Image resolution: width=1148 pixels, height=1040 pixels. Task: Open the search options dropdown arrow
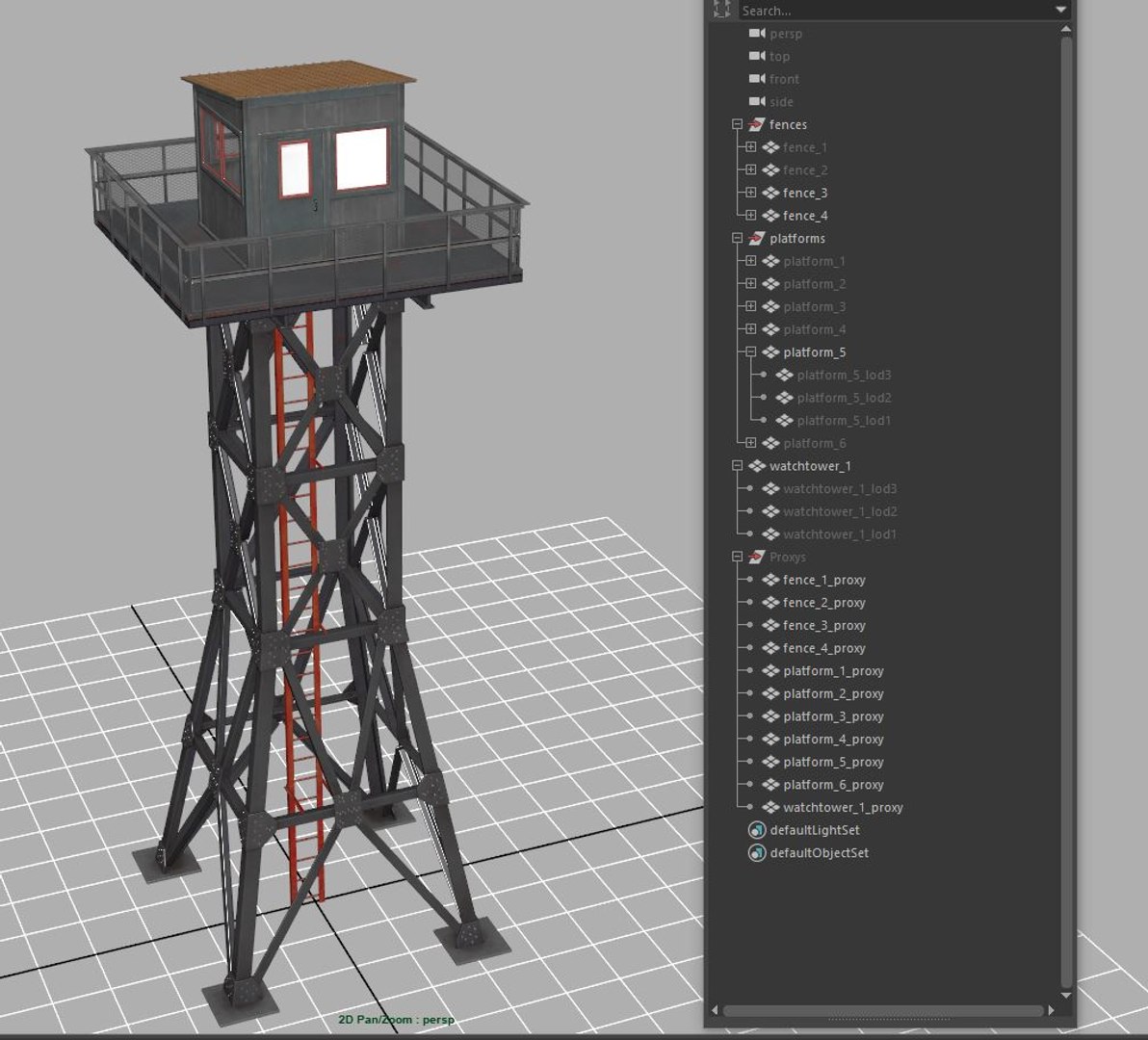pyautogui.click(x=1060, y=10)
